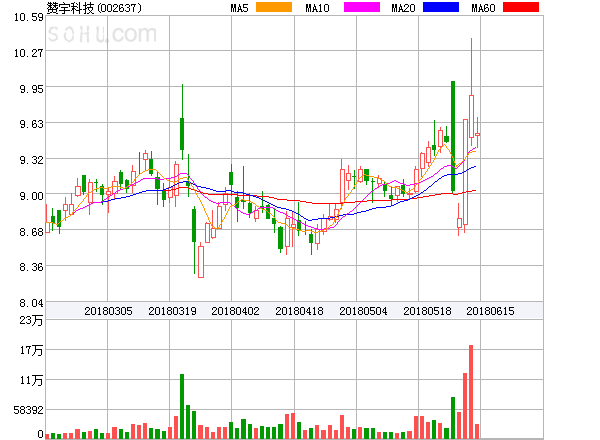Click the 11万 volume axis label
This screenshot has height=440, width=600.
31,380
